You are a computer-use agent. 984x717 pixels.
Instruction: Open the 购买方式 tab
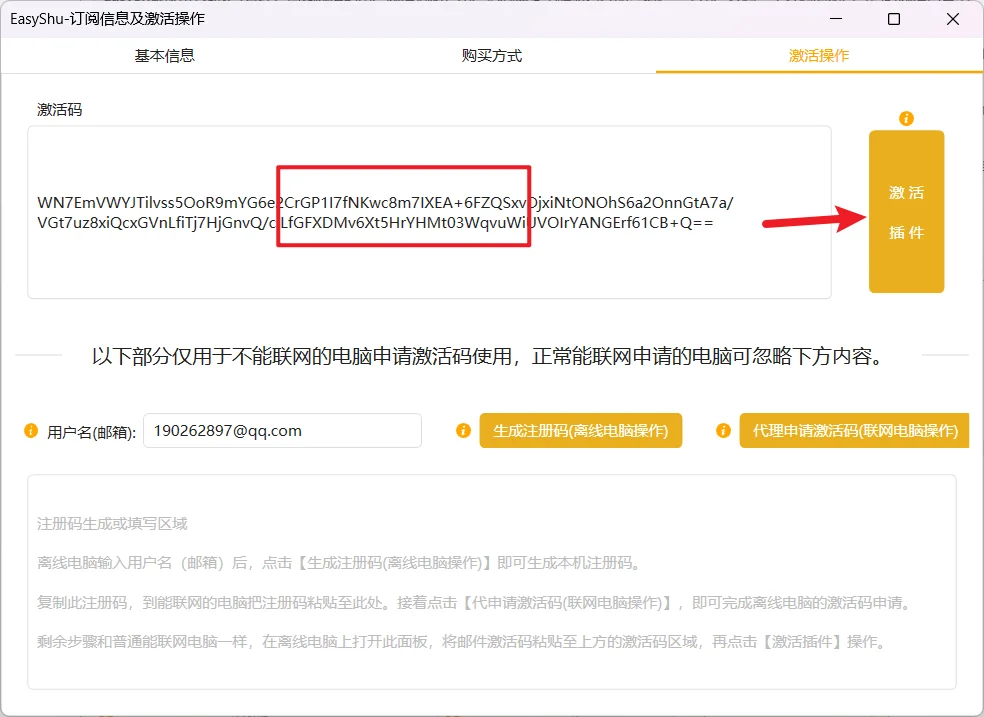(x=492, y=56)
